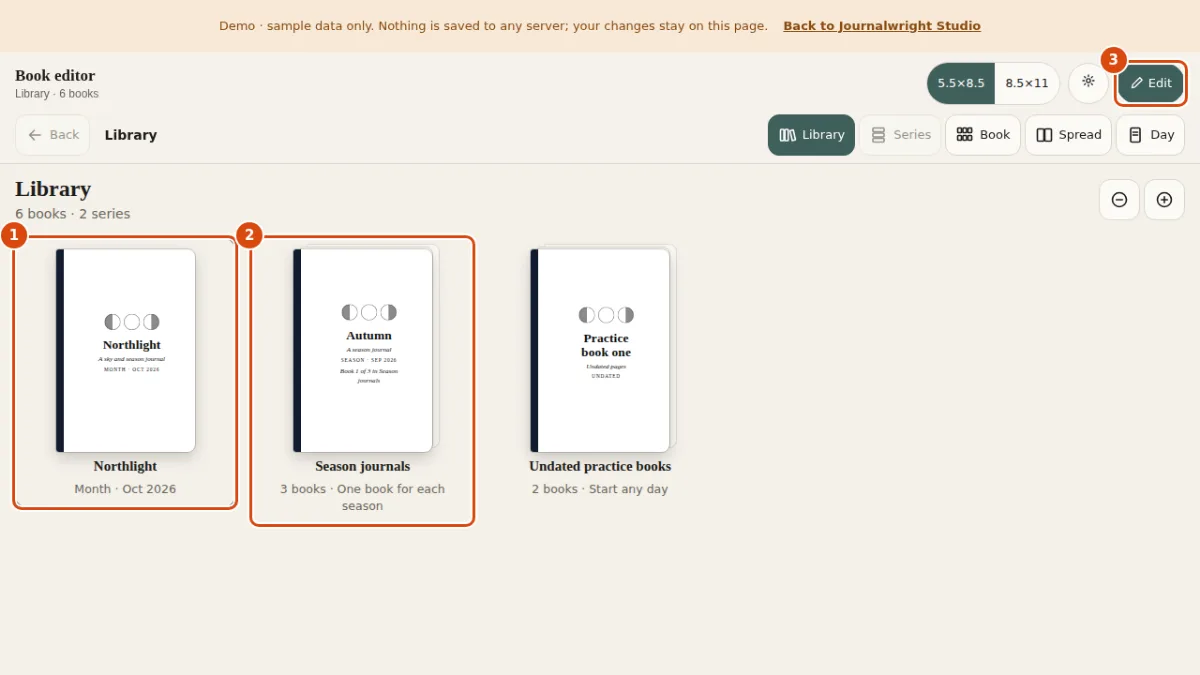Viewport: 1200px width, 675px height.
Task: Click the zoom out minus icon
Action: click(x=1119, y=200)
